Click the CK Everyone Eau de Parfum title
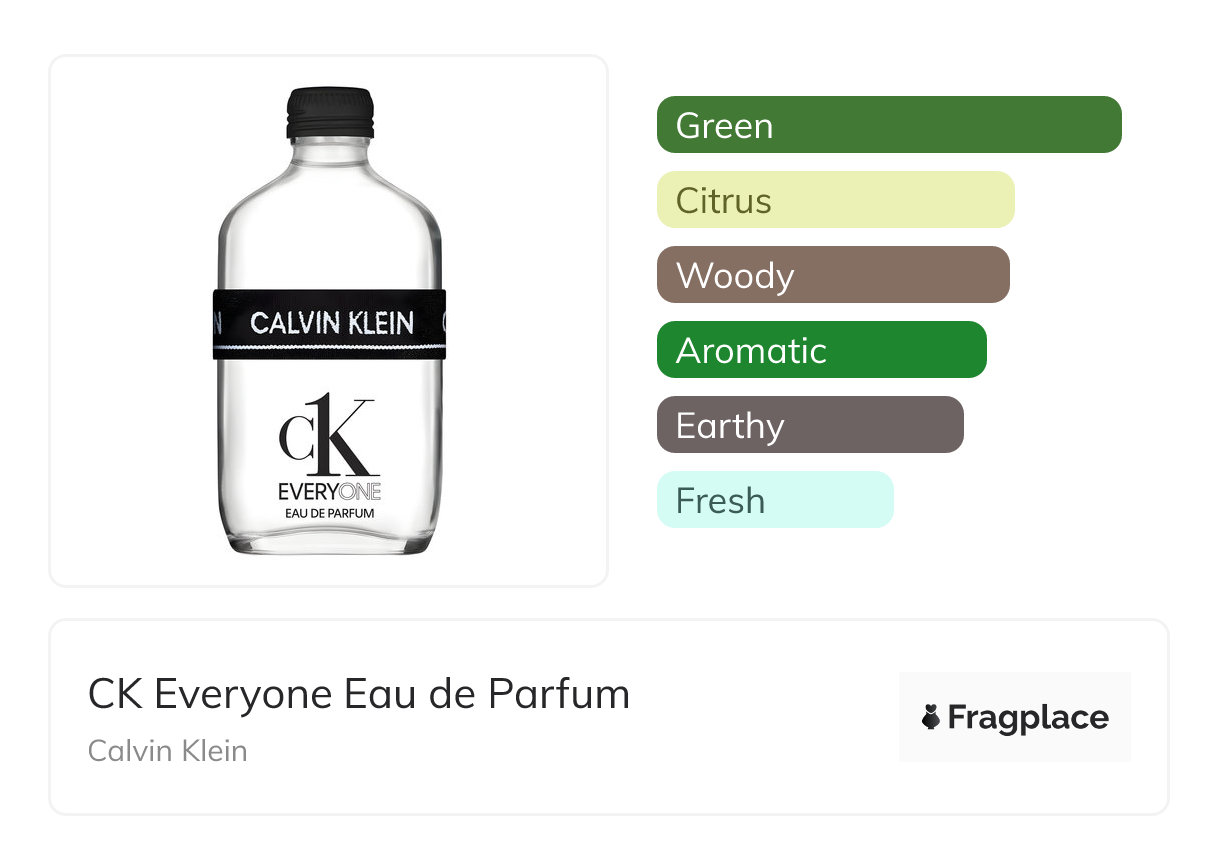The height and width of the screenshot is (864, 1218). [x=359, y=694]
